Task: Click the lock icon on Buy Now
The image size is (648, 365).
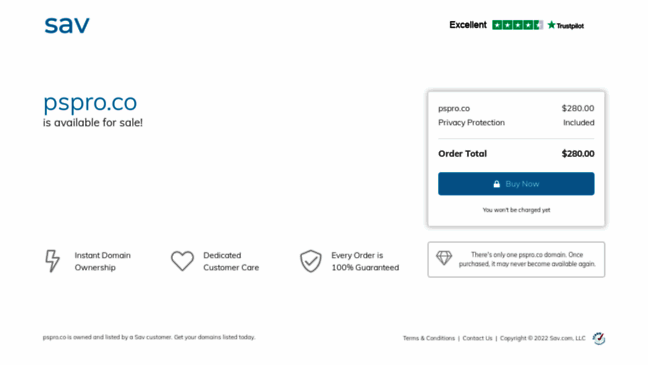Action: 497,184
